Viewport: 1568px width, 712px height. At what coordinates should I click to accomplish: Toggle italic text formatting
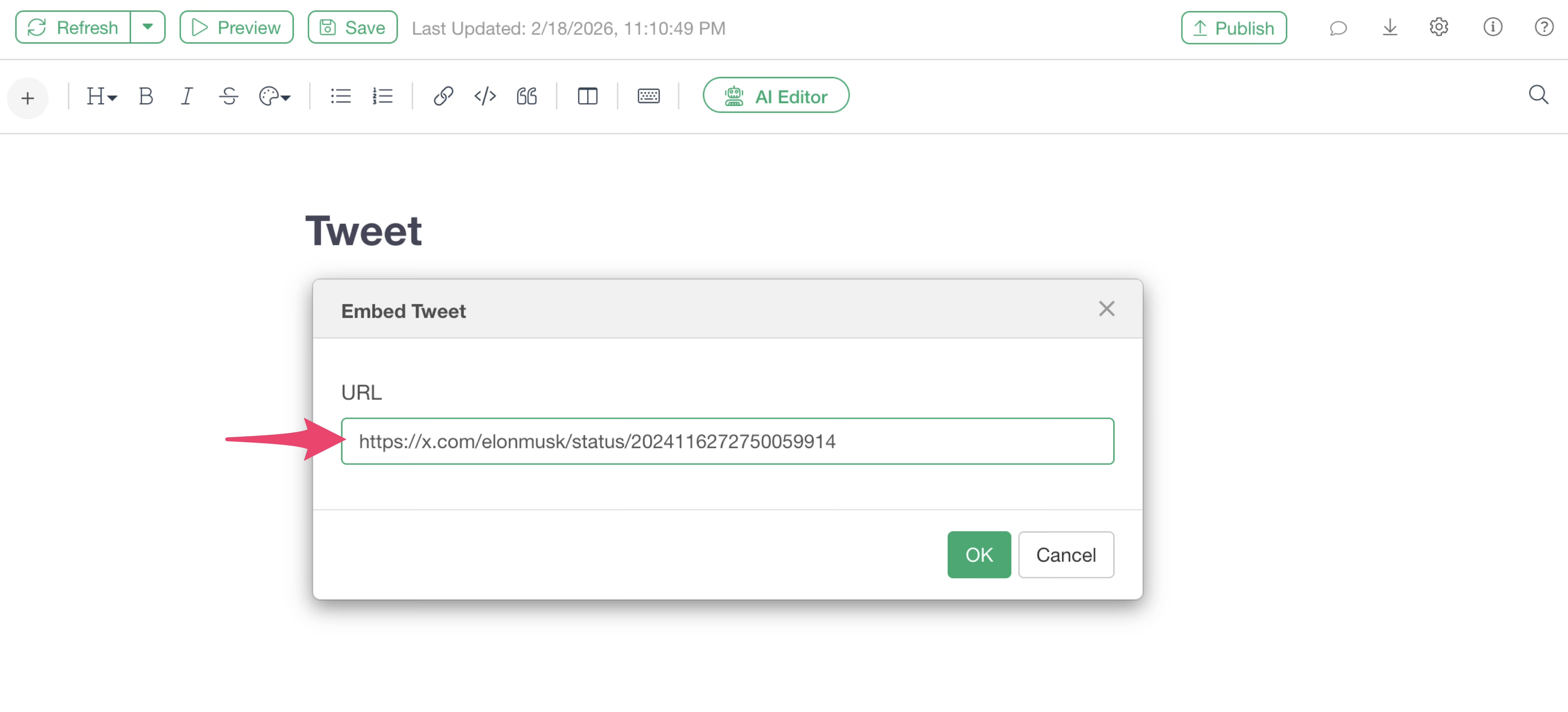pos(187,96)
